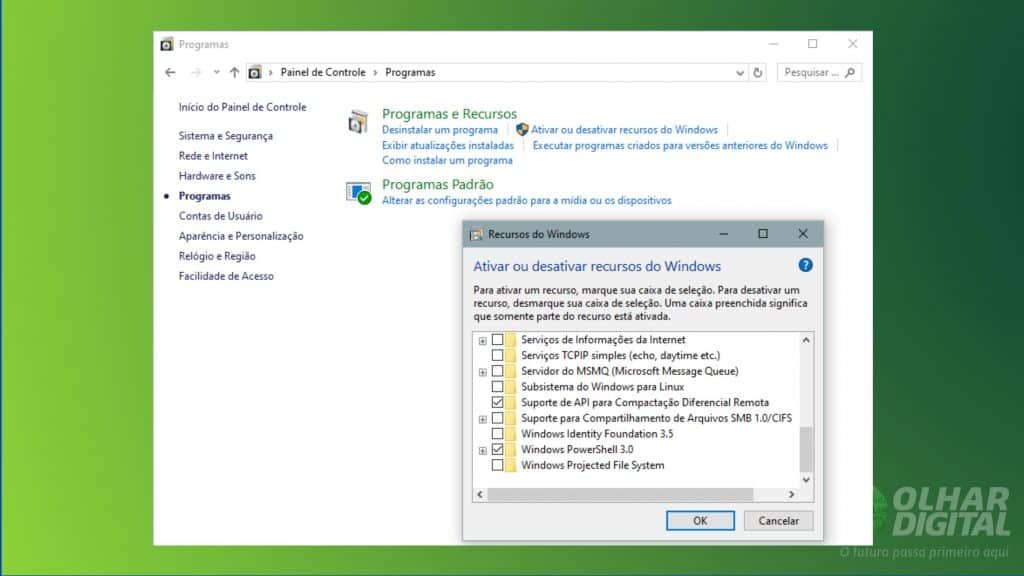The height and width of the screenshot is (576, 1024).
Task: Click Desinstalar um programa link
Action: point(439,130)
